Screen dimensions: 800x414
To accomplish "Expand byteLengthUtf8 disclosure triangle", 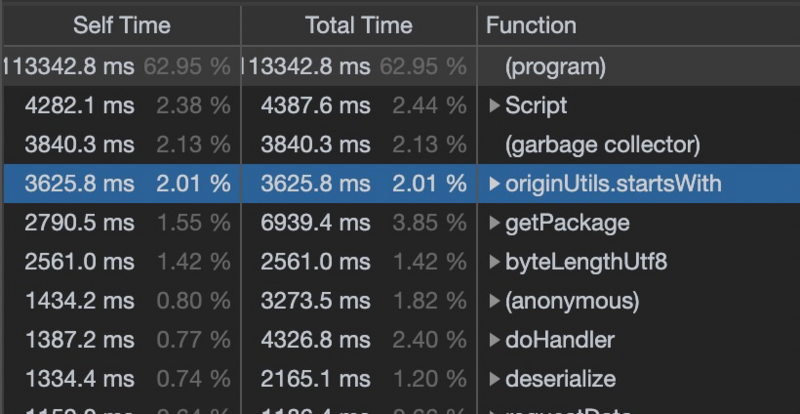I will click(495, 262).
